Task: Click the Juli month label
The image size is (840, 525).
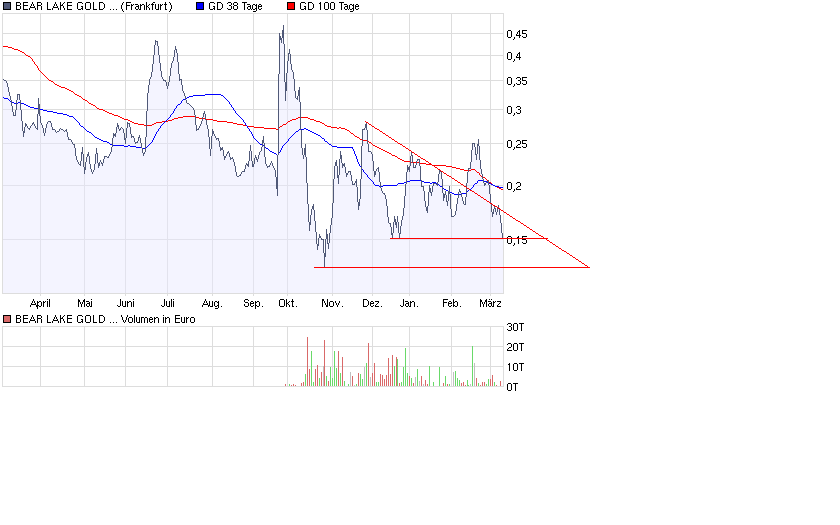Action: pyautogui.click(x=168, y=304)
